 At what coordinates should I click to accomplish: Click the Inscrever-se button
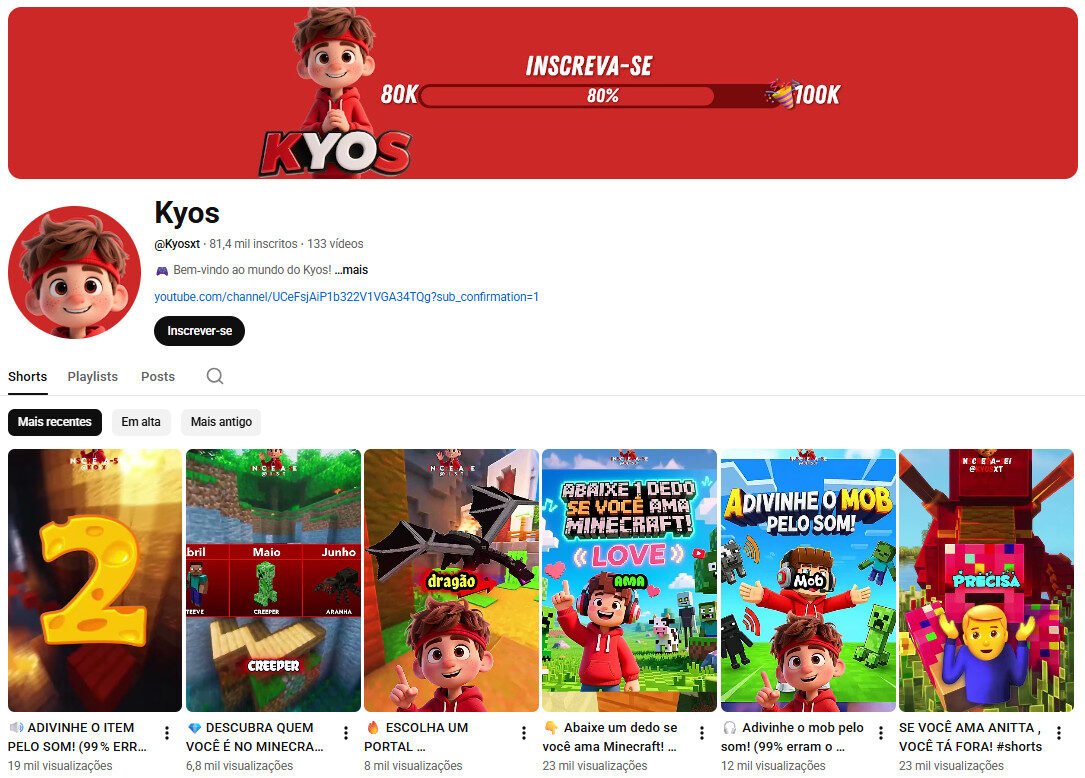click(198, 330)
